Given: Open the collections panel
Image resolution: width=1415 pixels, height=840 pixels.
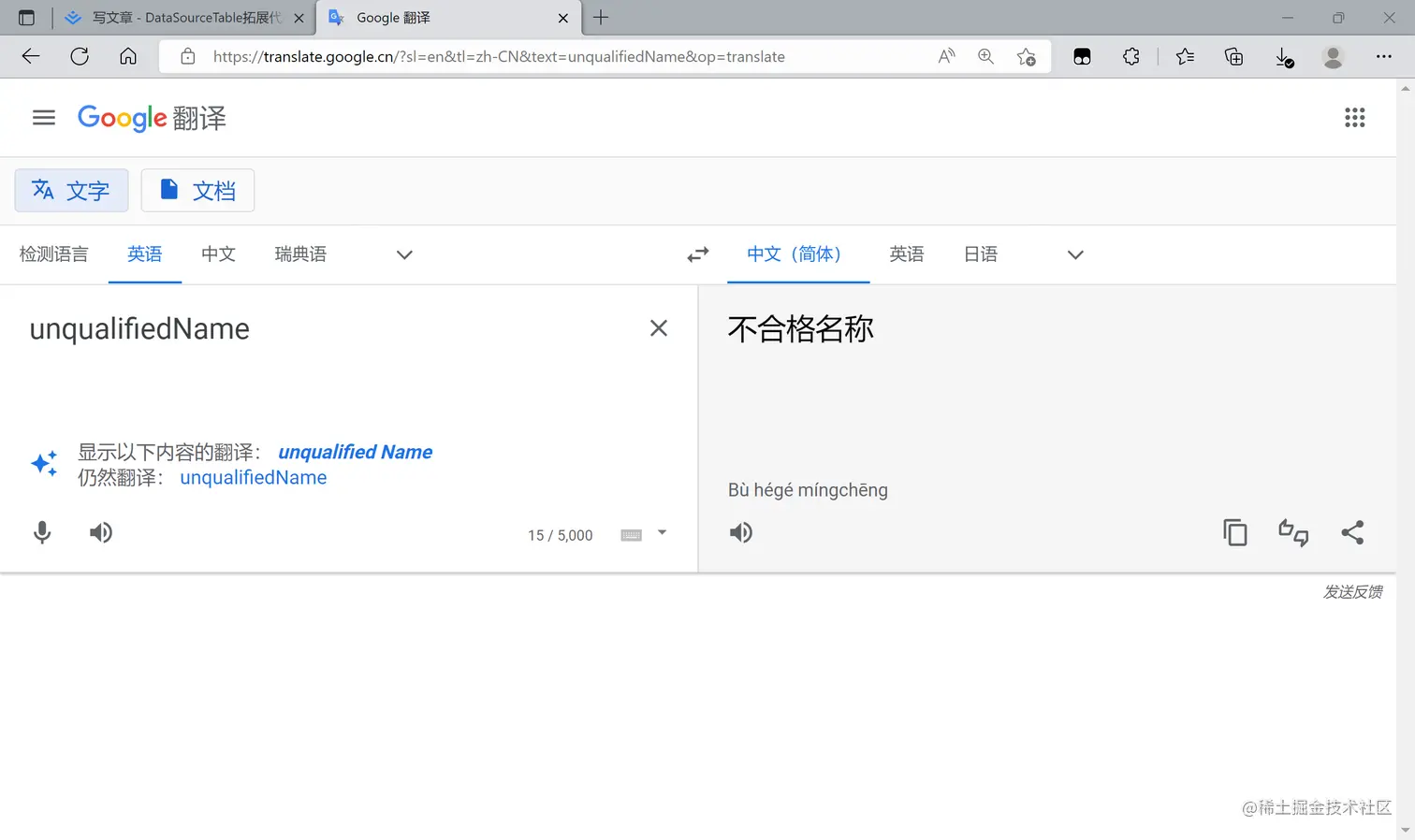Looking at the screenshot, I should click(x=1233, y=56).
